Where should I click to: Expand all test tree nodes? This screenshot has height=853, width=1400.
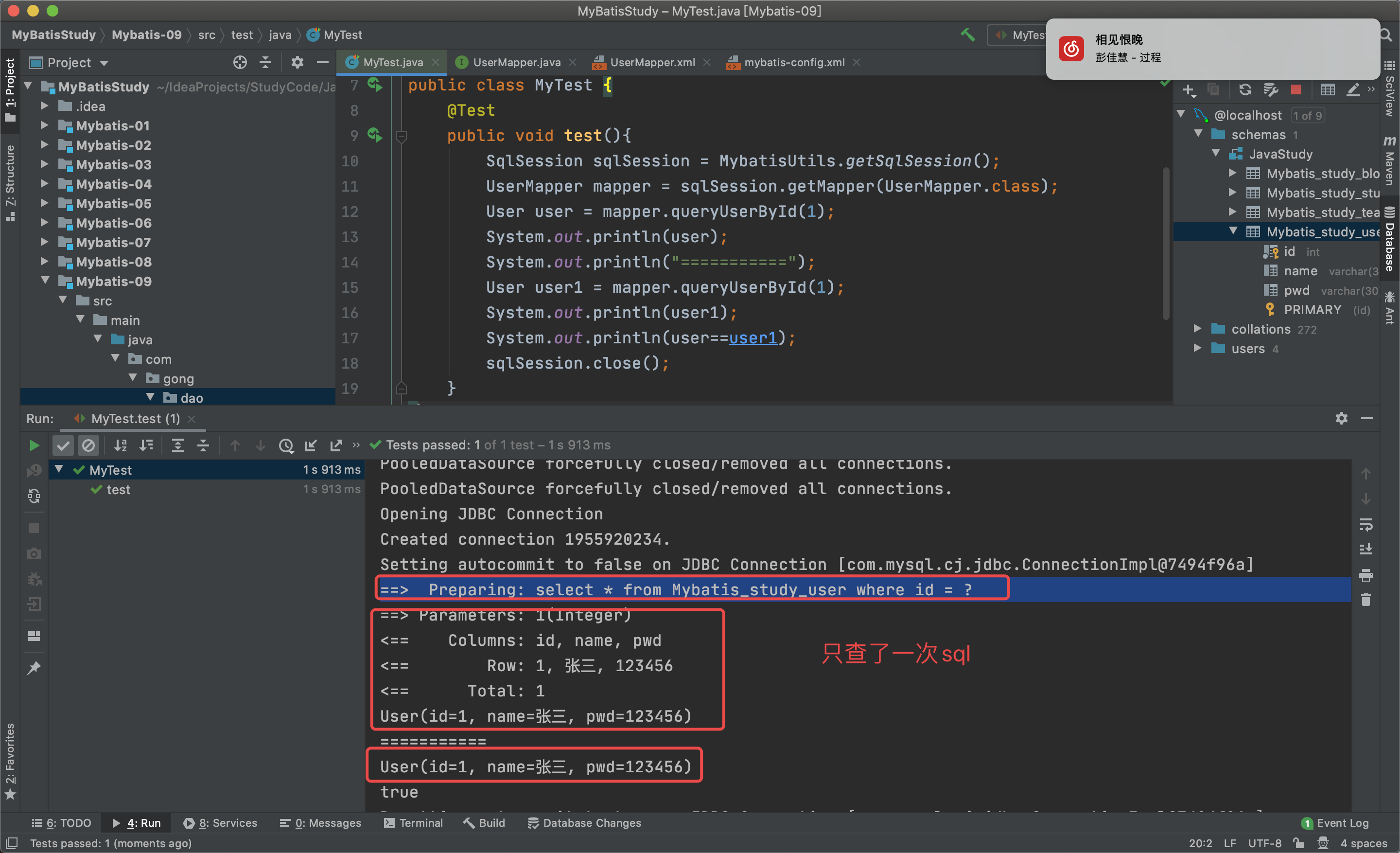coord(178,445)
